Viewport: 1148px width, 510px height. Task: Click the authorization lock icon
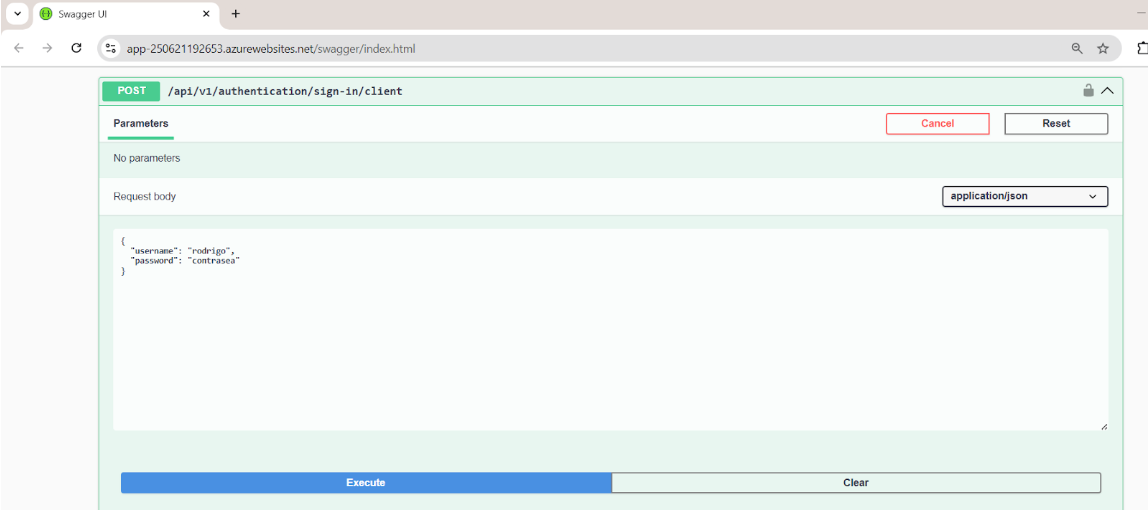click(x=1089, y=91)
